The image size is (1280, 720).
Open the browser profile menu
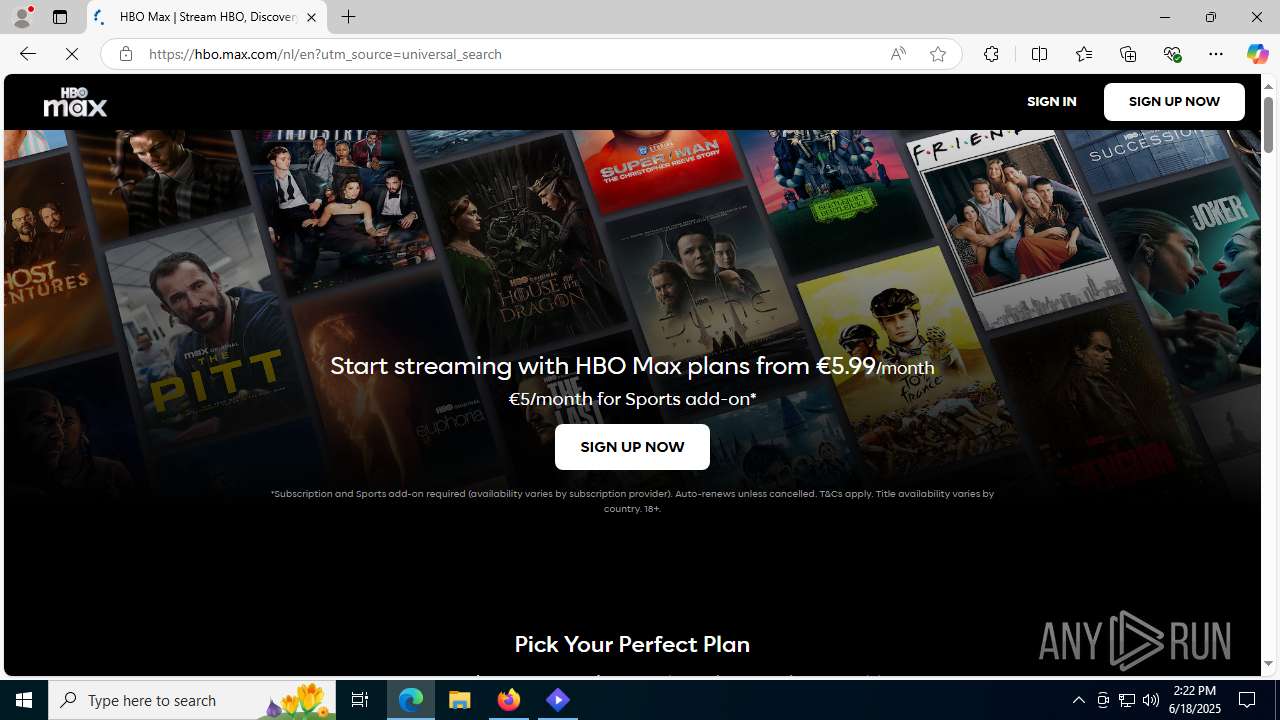[21, 17]
